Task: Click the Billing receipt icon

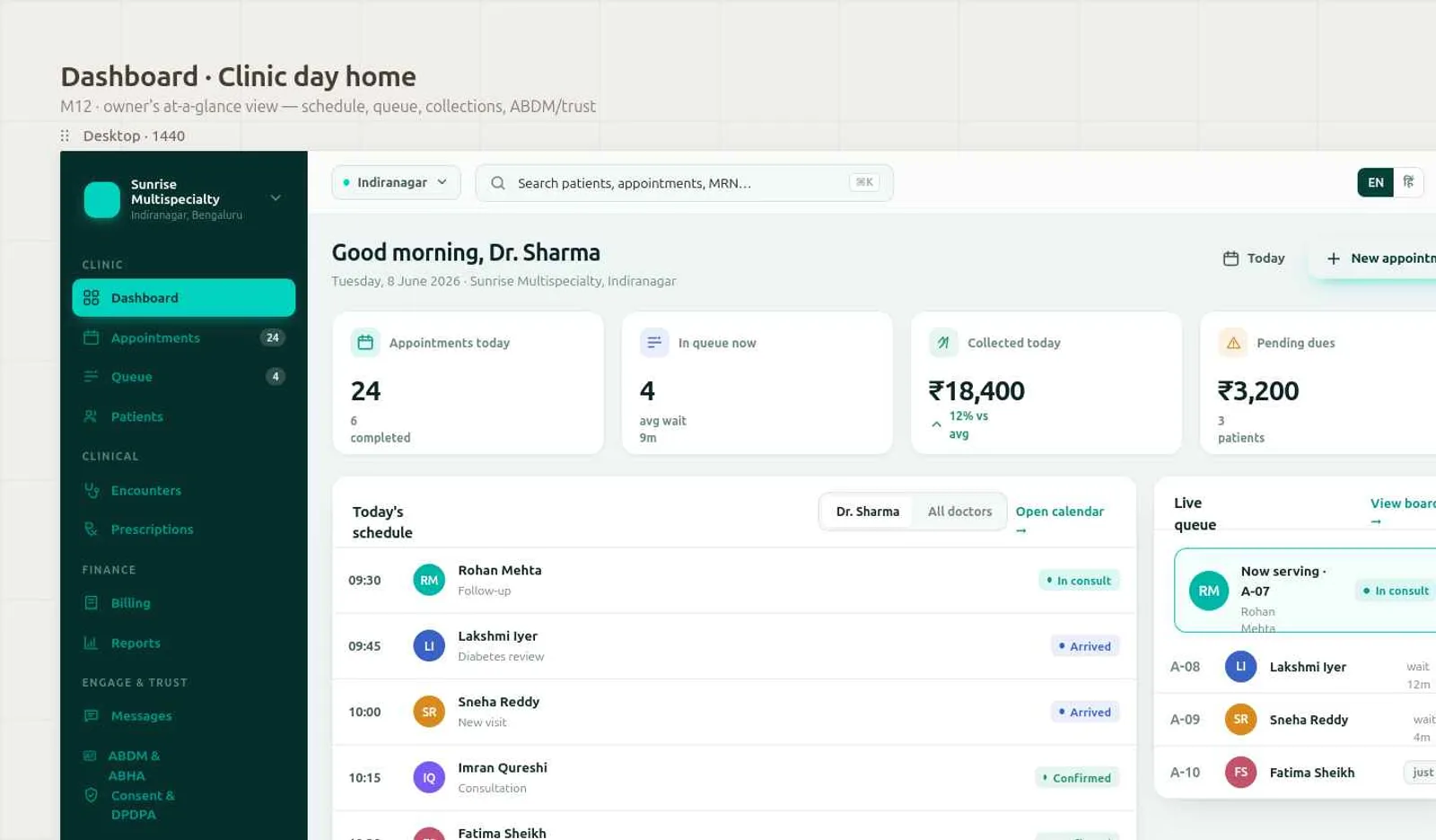Action: point(91,603)
